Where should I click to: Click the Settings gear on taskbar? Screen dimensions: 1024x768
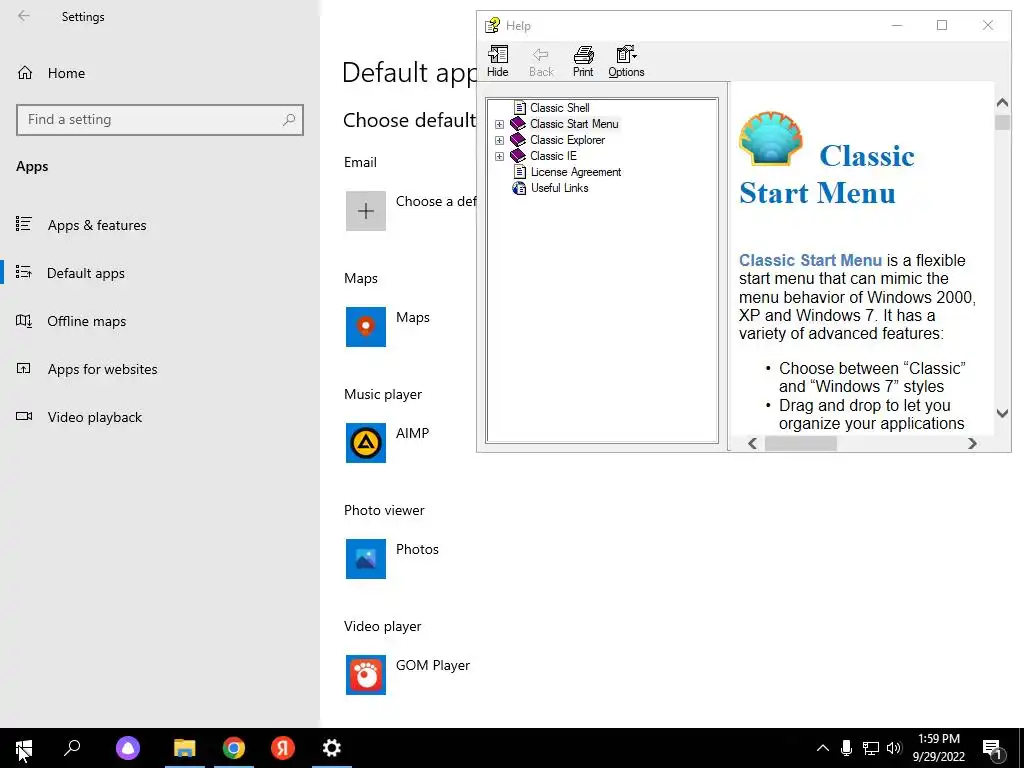click(332, 748)
